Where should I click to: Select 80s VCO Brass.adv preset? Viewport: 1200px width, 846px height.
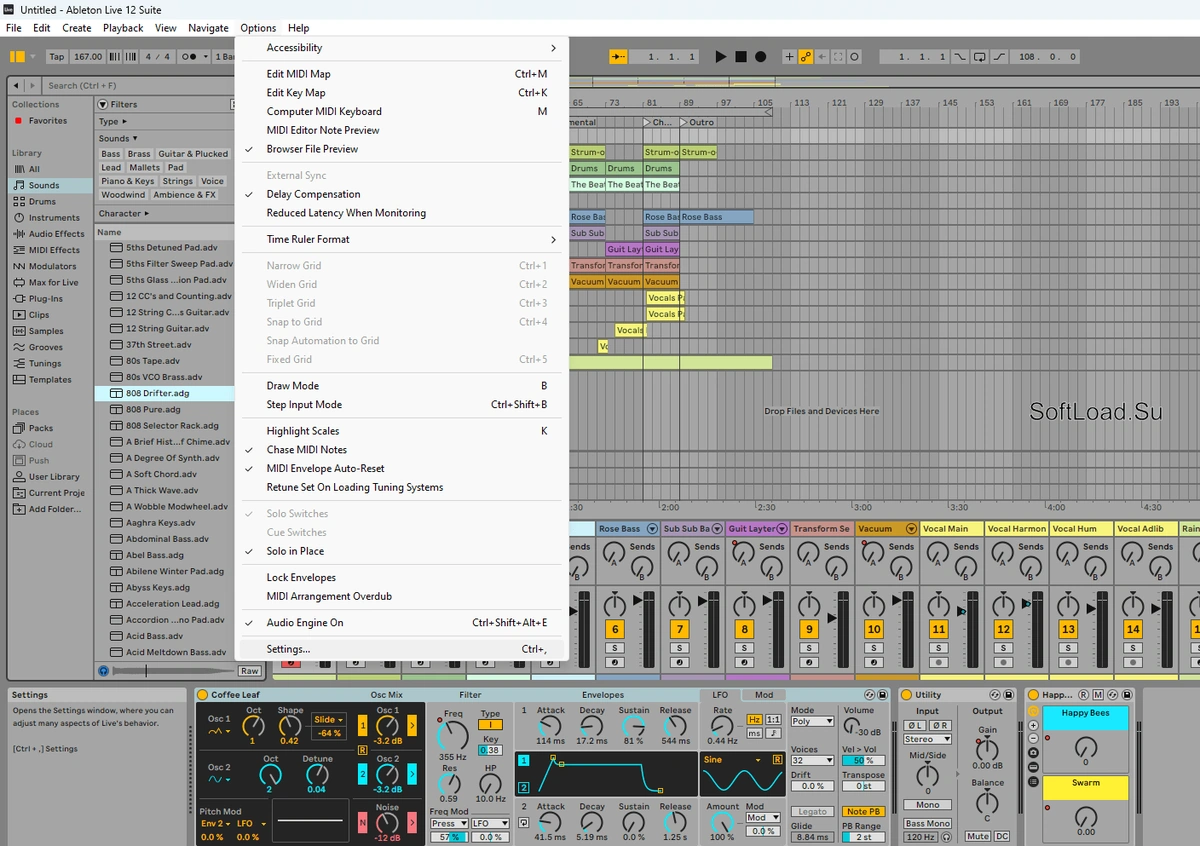click(x=165, y=377)
